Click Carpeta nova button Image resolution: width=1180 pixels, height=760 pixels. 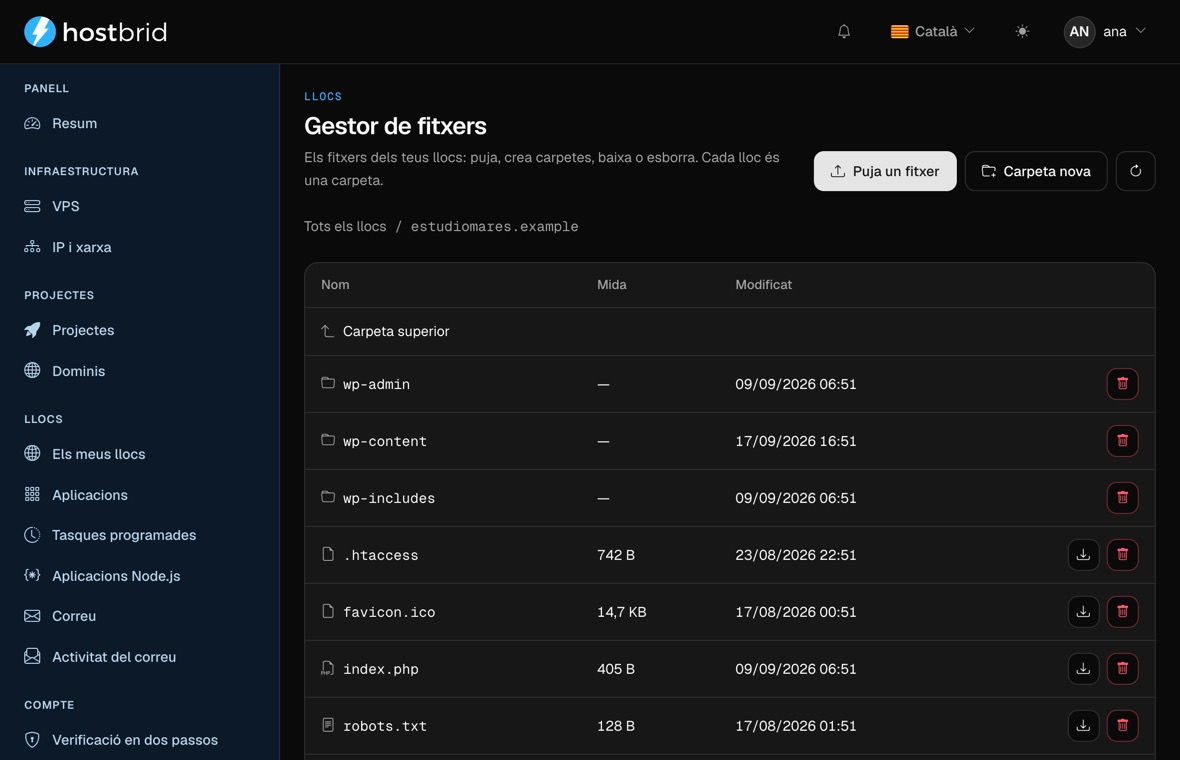coord(1036,172)
